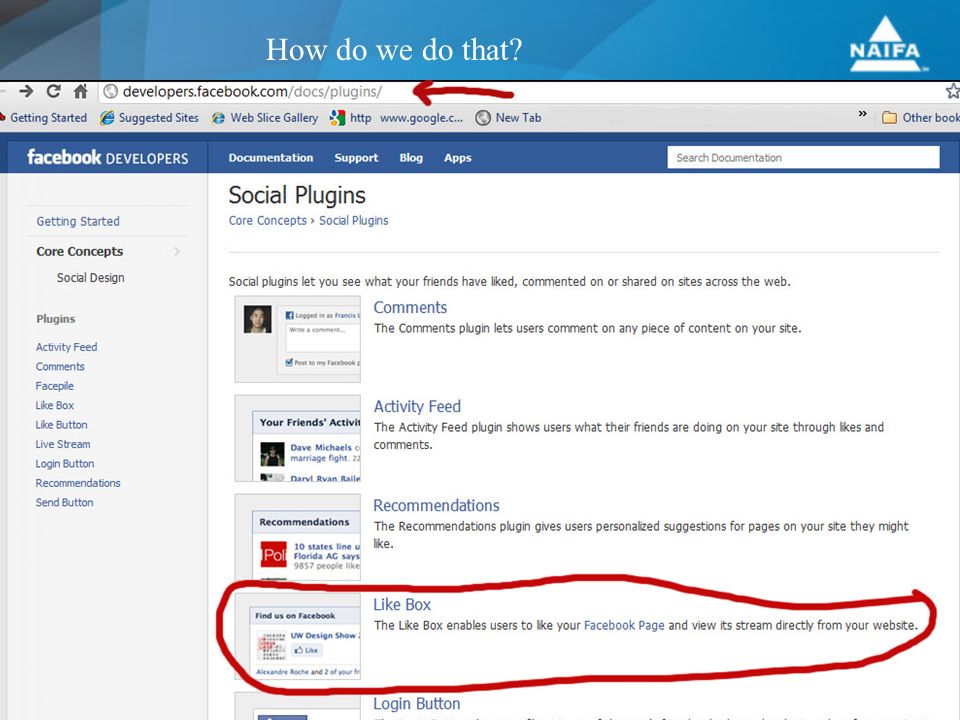Open the Recommendations plugin heading
The height and width of the screenshot is (720, 960).
point(437,506)
